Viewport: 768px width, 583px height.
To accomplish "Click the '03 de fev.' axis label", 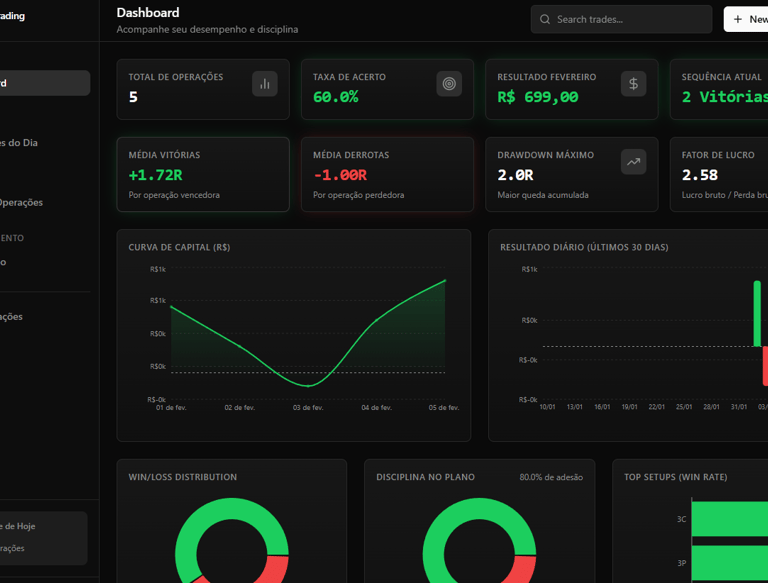I will click(x=308, y=408).
